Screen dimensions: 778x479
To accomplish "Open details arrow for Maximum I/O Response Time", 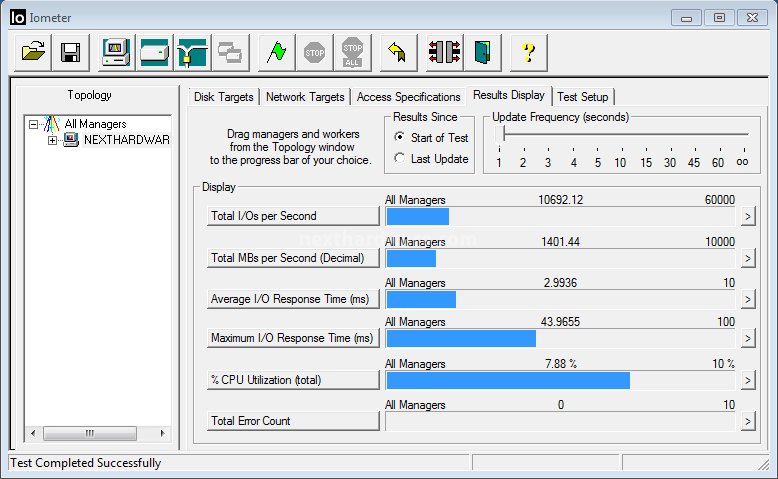I will [x=748, y=339].
